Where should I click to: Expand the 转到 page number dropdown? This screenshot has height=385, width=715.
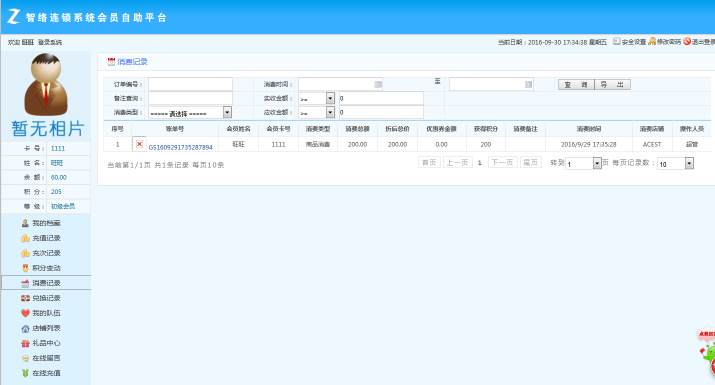coord(597,163)
